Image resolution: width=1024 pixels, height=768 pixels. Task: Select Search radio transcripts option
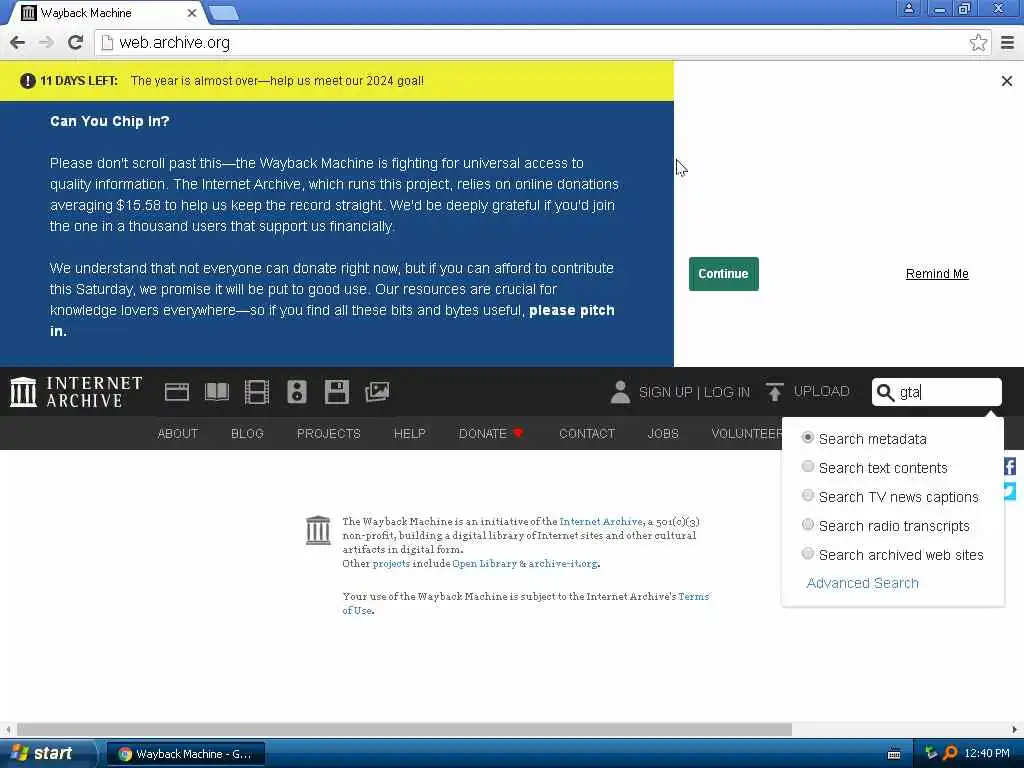[x=808, y=524]
